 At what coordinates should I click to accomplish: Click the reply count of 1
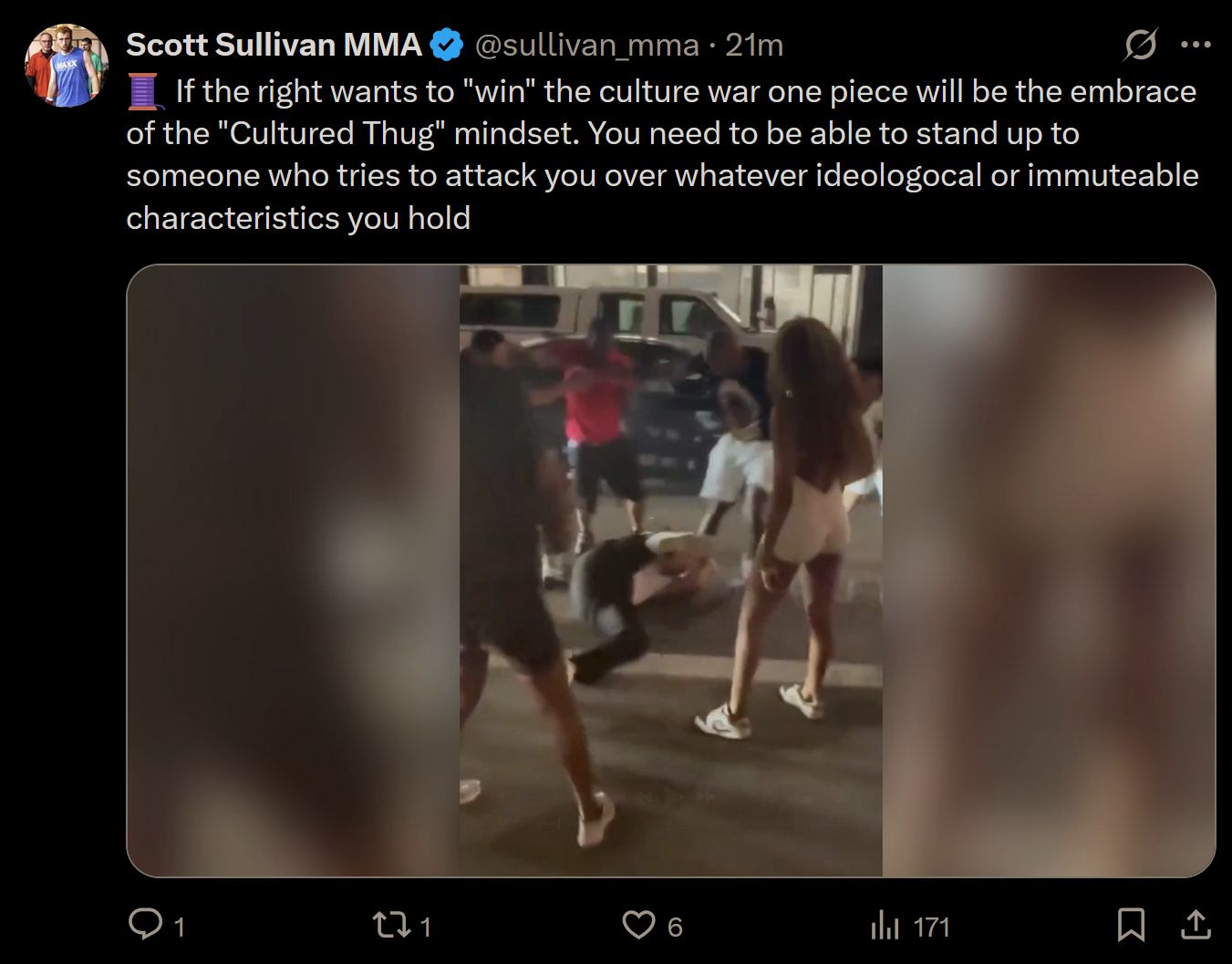pyautogui.click(x=179, y=928)
